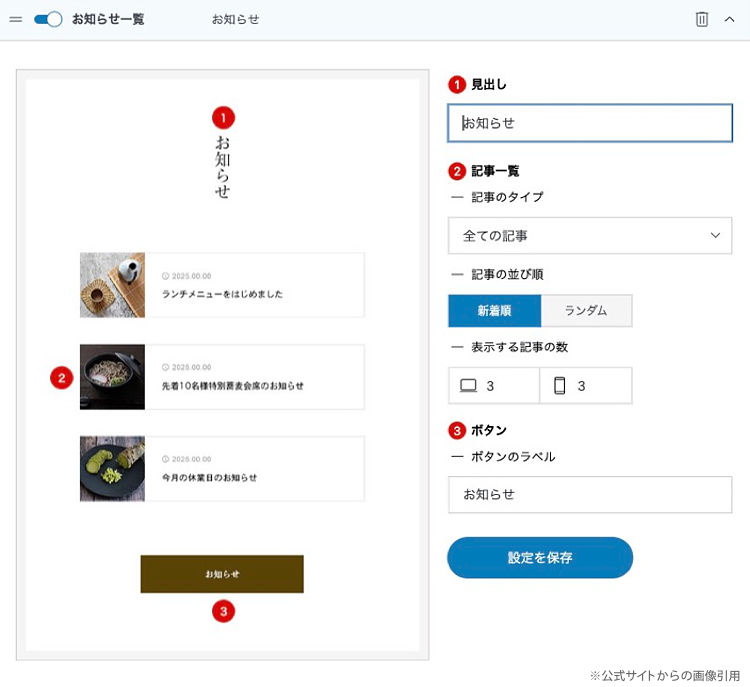Image resolution: width=750 pixels, height=687 pixels.
Task: Select 新着順 sort order
Action: (494, 311)
